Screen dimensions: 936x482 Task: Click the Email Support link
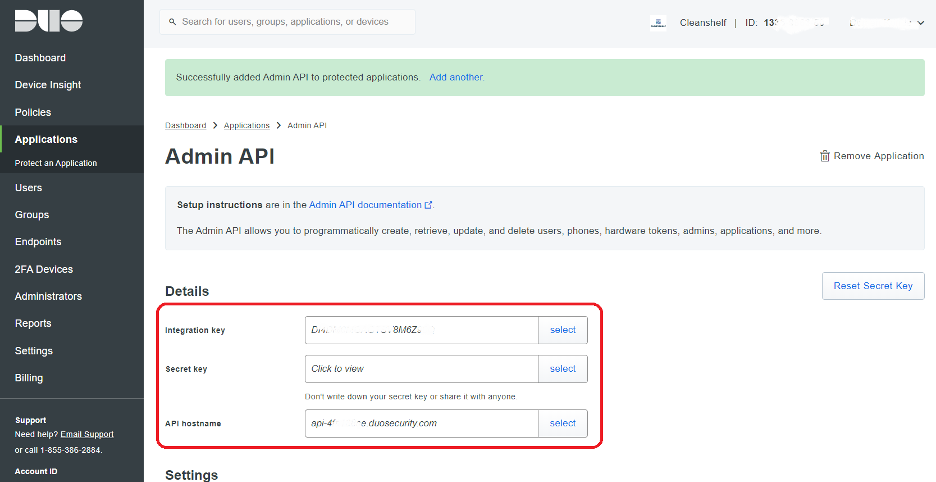[87, 434]
